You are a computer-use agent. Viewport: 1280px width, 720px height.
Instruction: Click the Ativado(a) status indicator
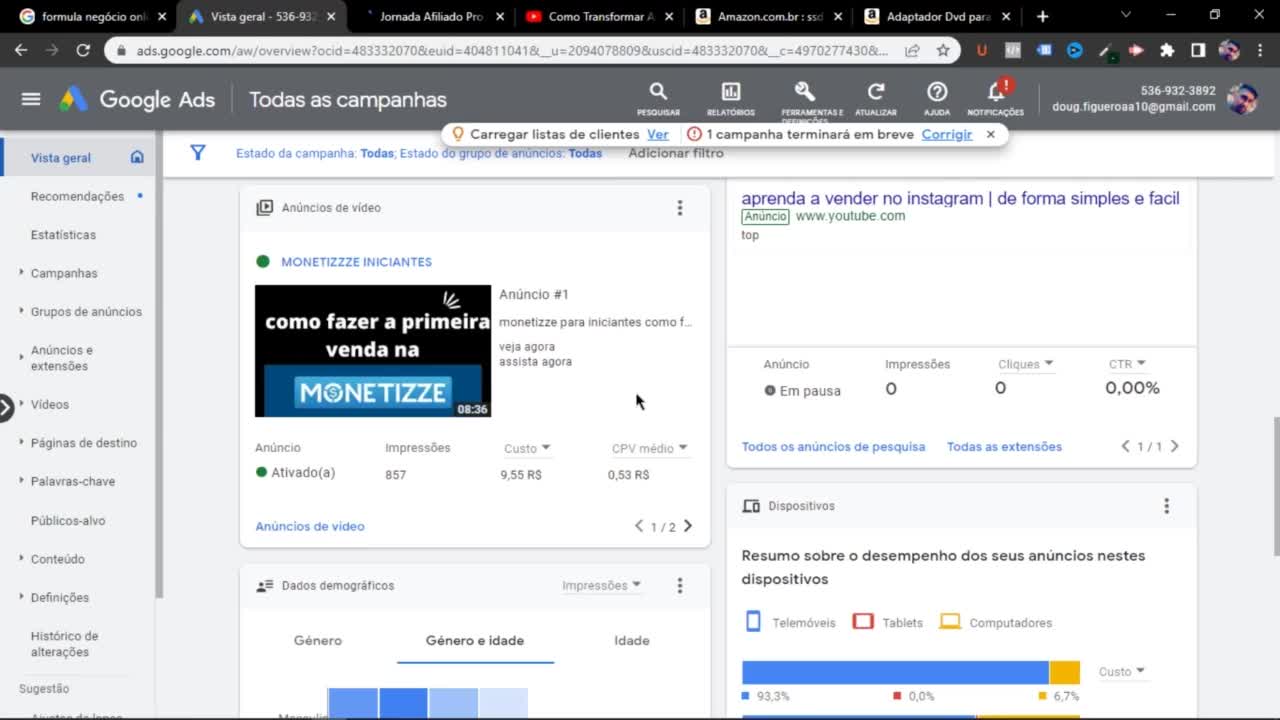click(x=295, y=472)
